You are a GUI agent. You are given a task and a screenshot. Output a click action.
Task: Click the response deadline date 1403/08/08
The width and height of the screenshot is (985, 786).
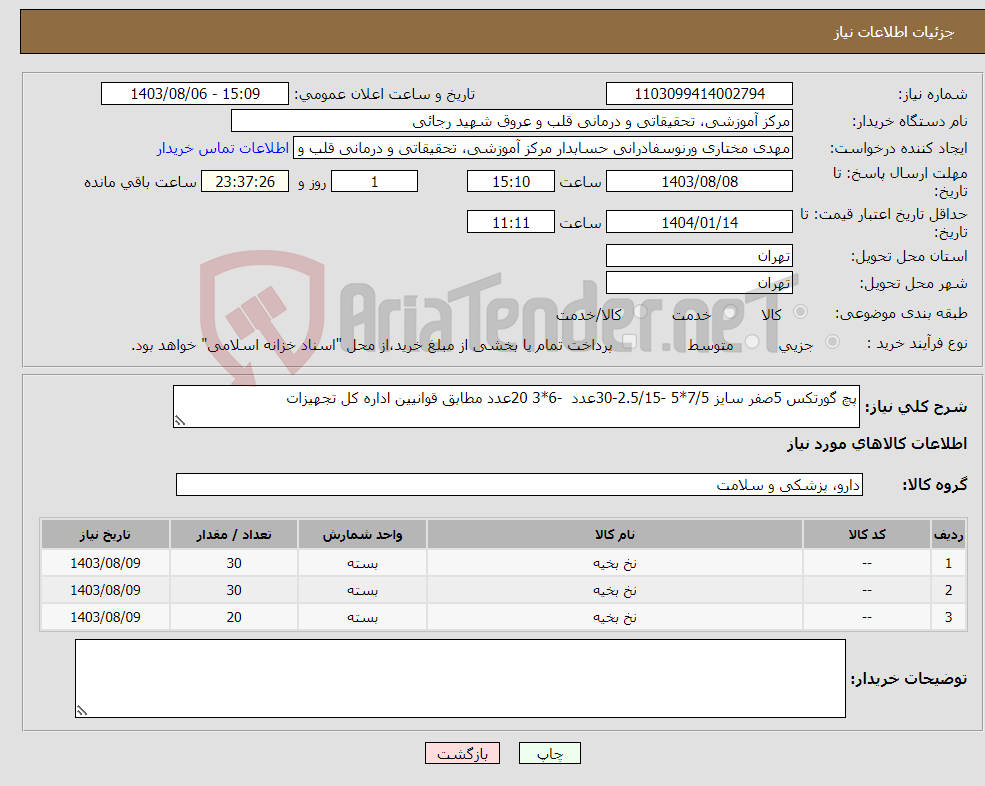click(699, 182)
